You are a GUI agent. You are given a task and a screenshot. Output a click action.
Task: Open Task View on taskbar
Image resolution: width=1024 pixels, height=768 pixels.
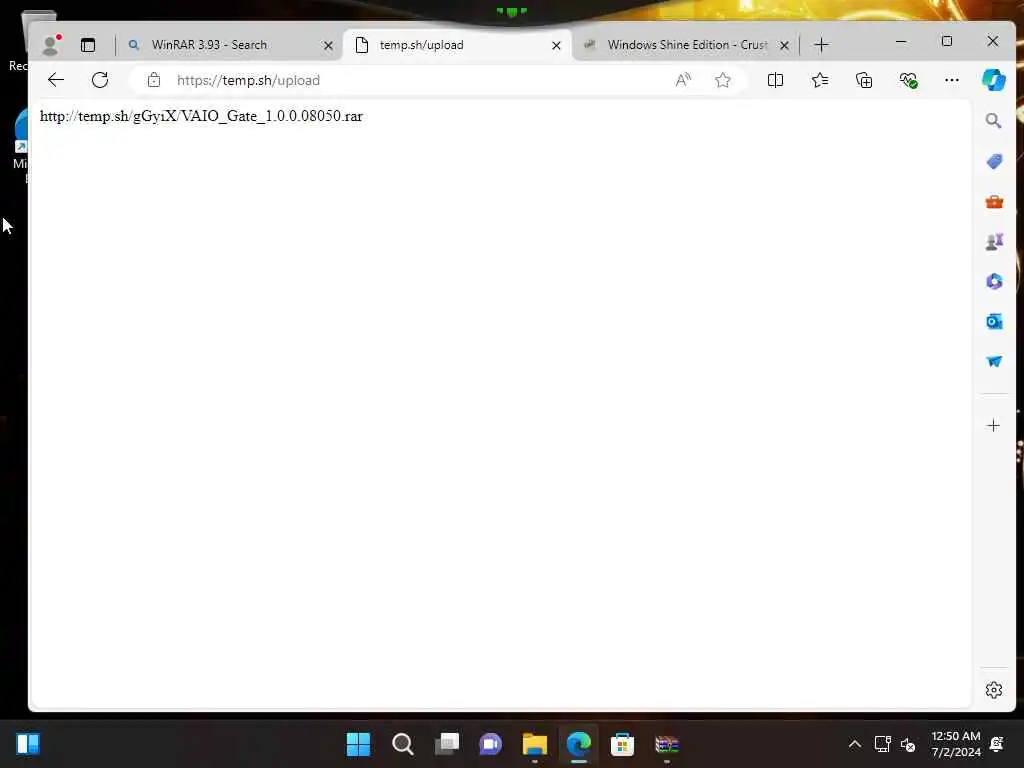pos(447,744)
